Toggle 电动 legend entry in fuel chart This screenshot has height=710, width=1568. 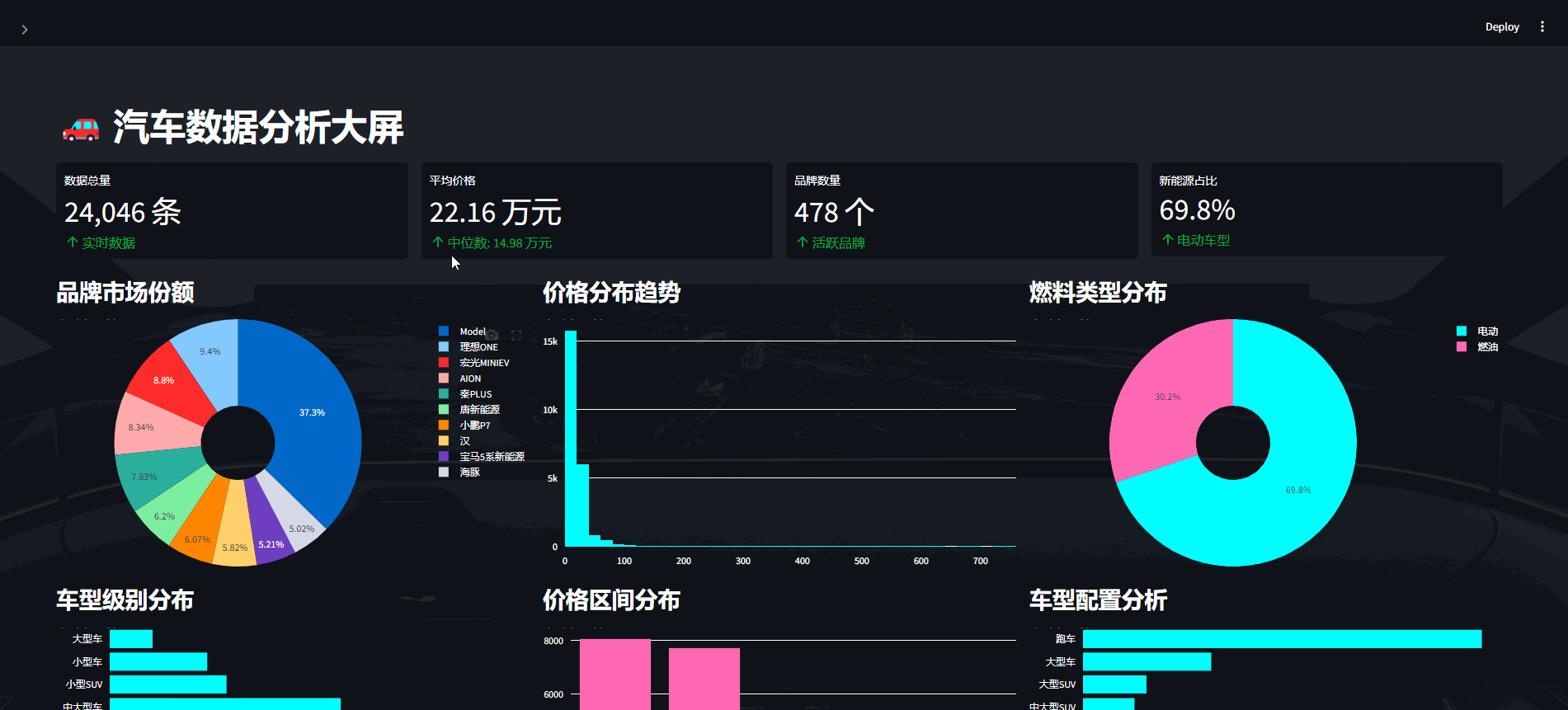1477,331
